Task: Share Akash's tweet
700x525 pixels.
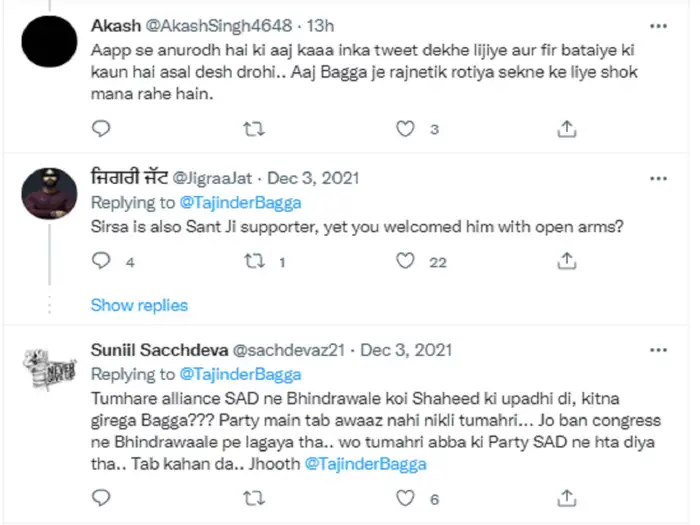Action: [566, 128]
